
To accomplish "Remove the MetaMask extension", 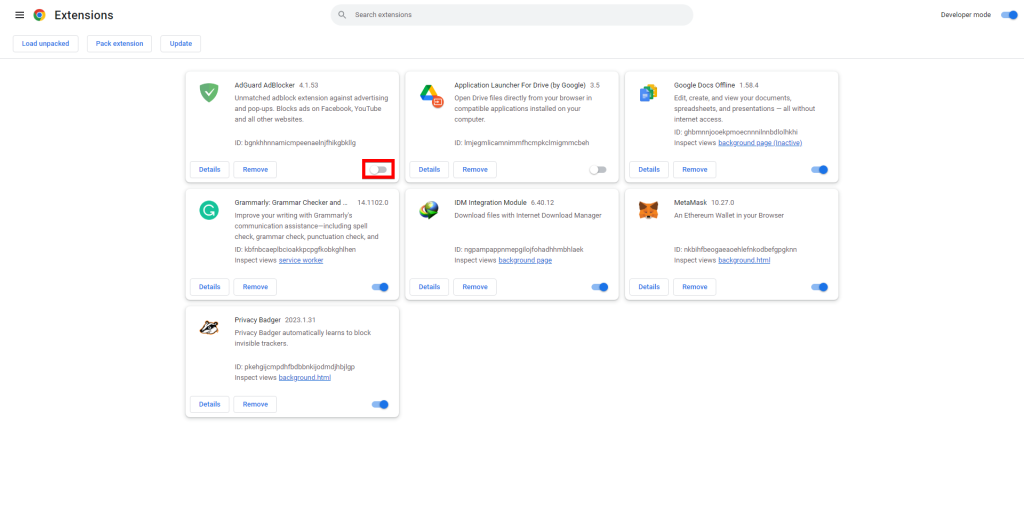I will click(x=695, y=287).
